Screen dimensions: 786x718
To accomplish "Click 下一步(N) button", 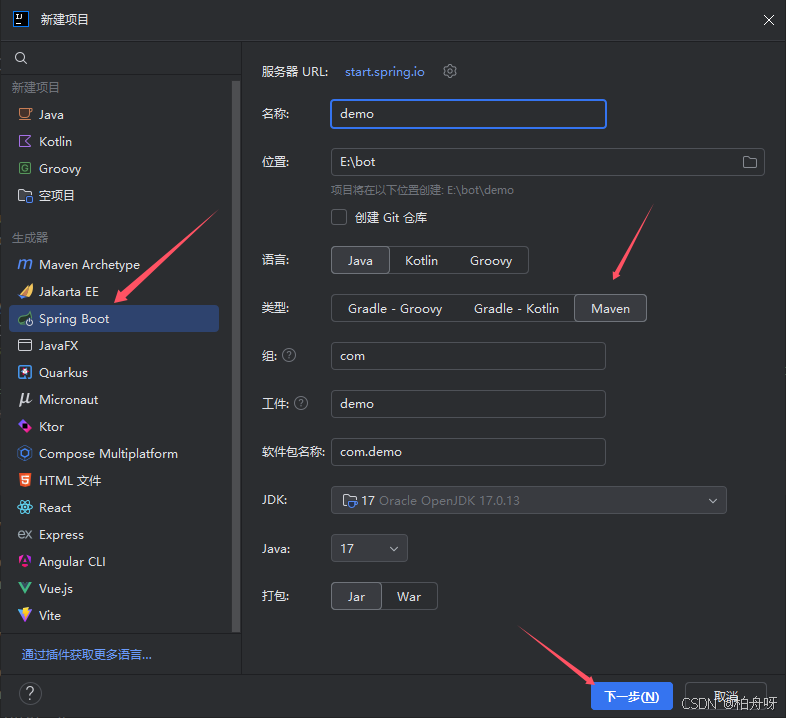I will point(632,696).
